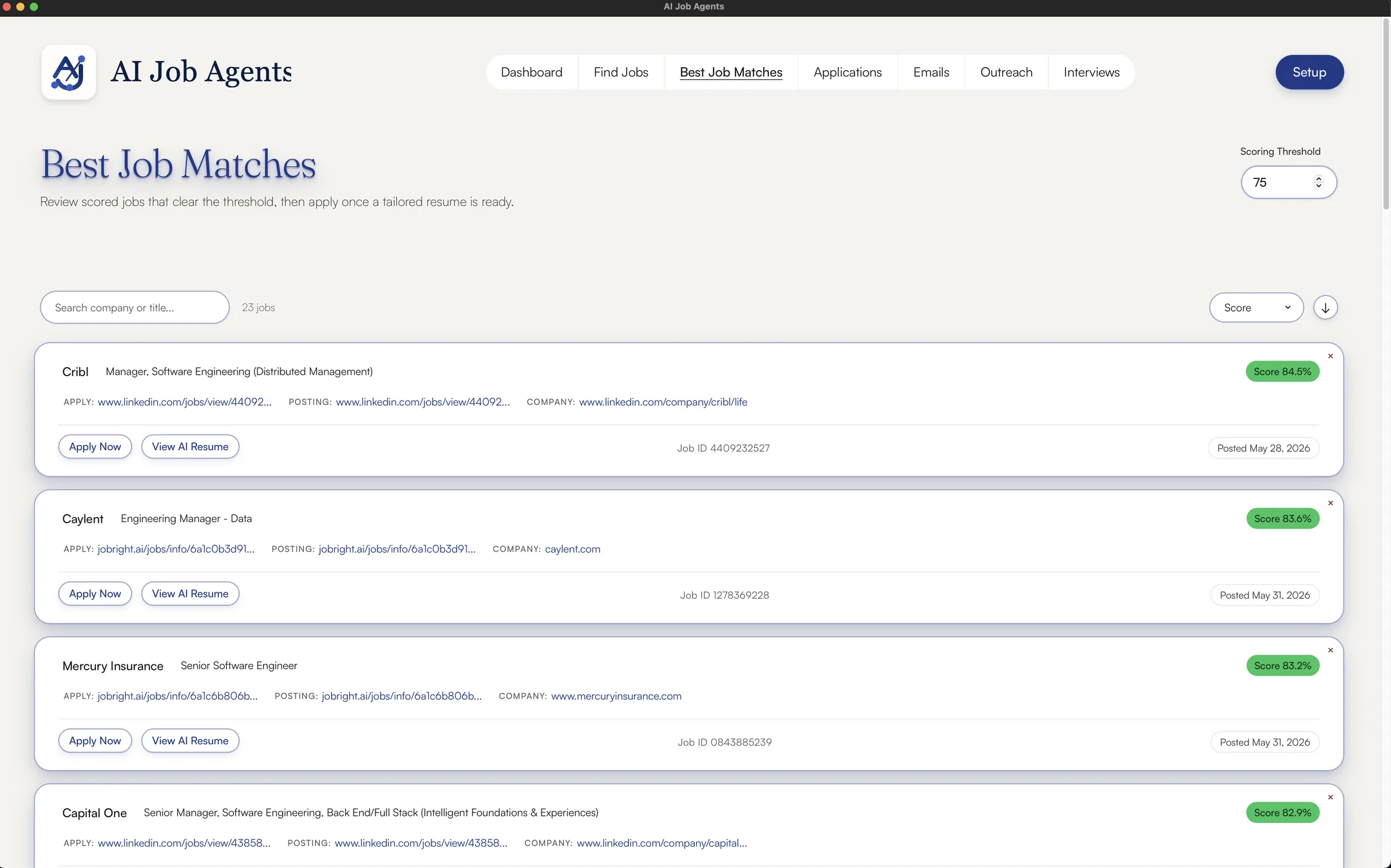
Task: Open Caylent apply jobright link
Action: point(176,549)
